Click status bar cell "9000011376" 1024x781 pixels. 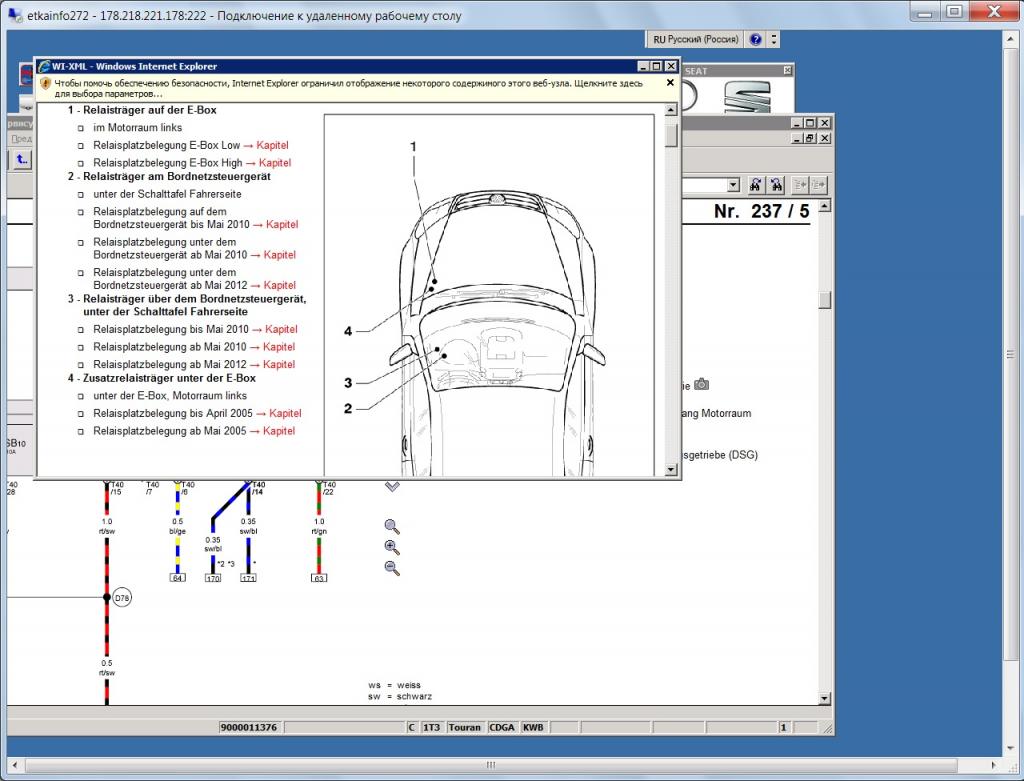249,727
